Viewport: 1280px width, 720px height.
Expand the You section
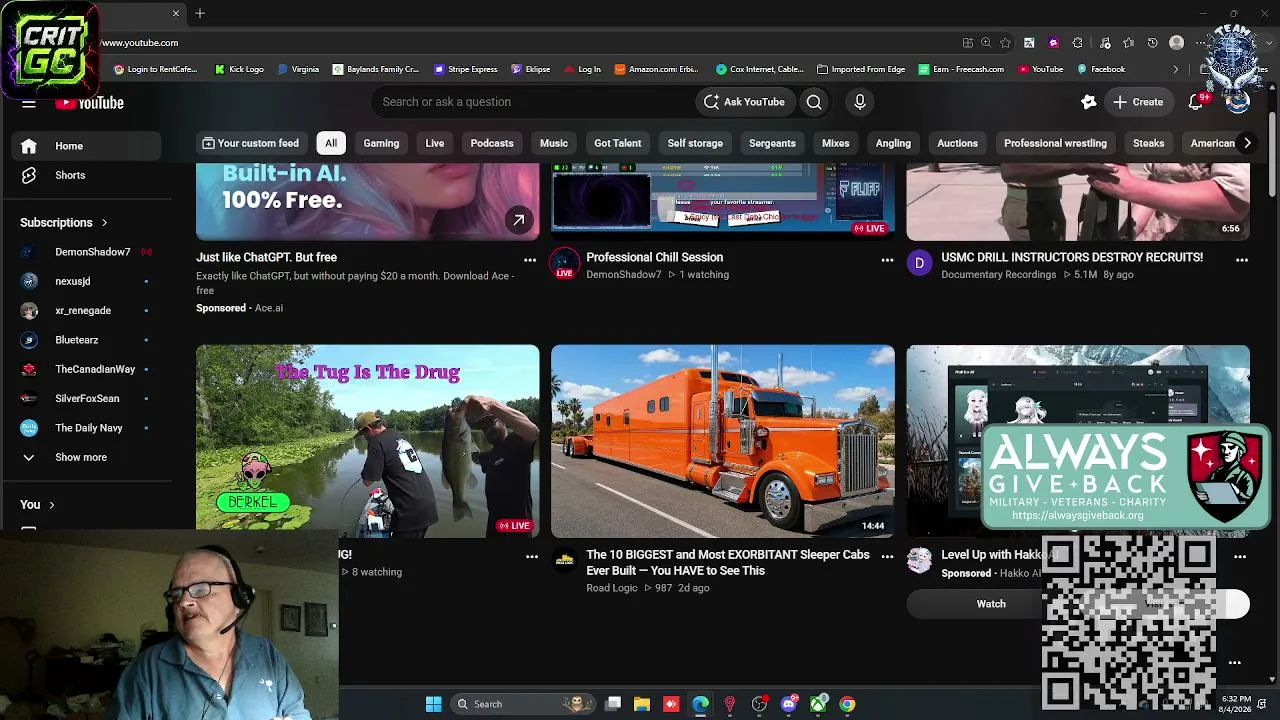[38, 505]
